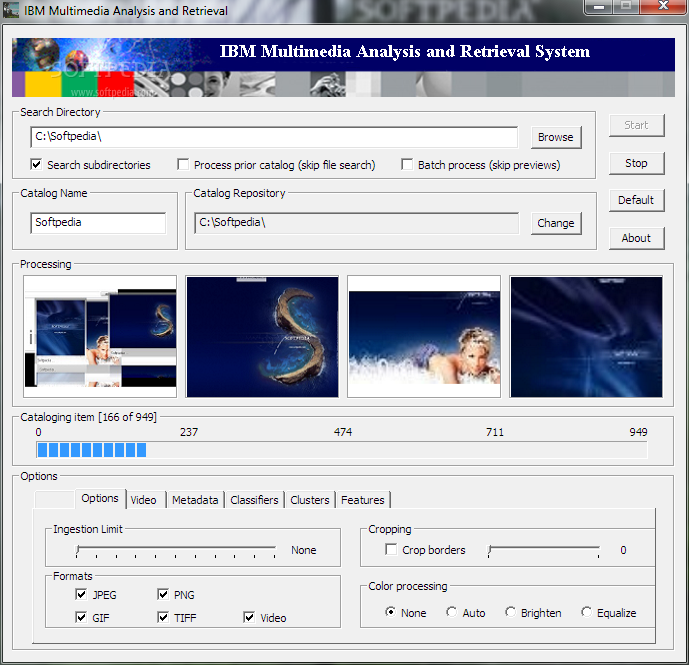The image size is (689, 665).
Task: Click the Ingestion Limit slider
Action: pos(176,550)
